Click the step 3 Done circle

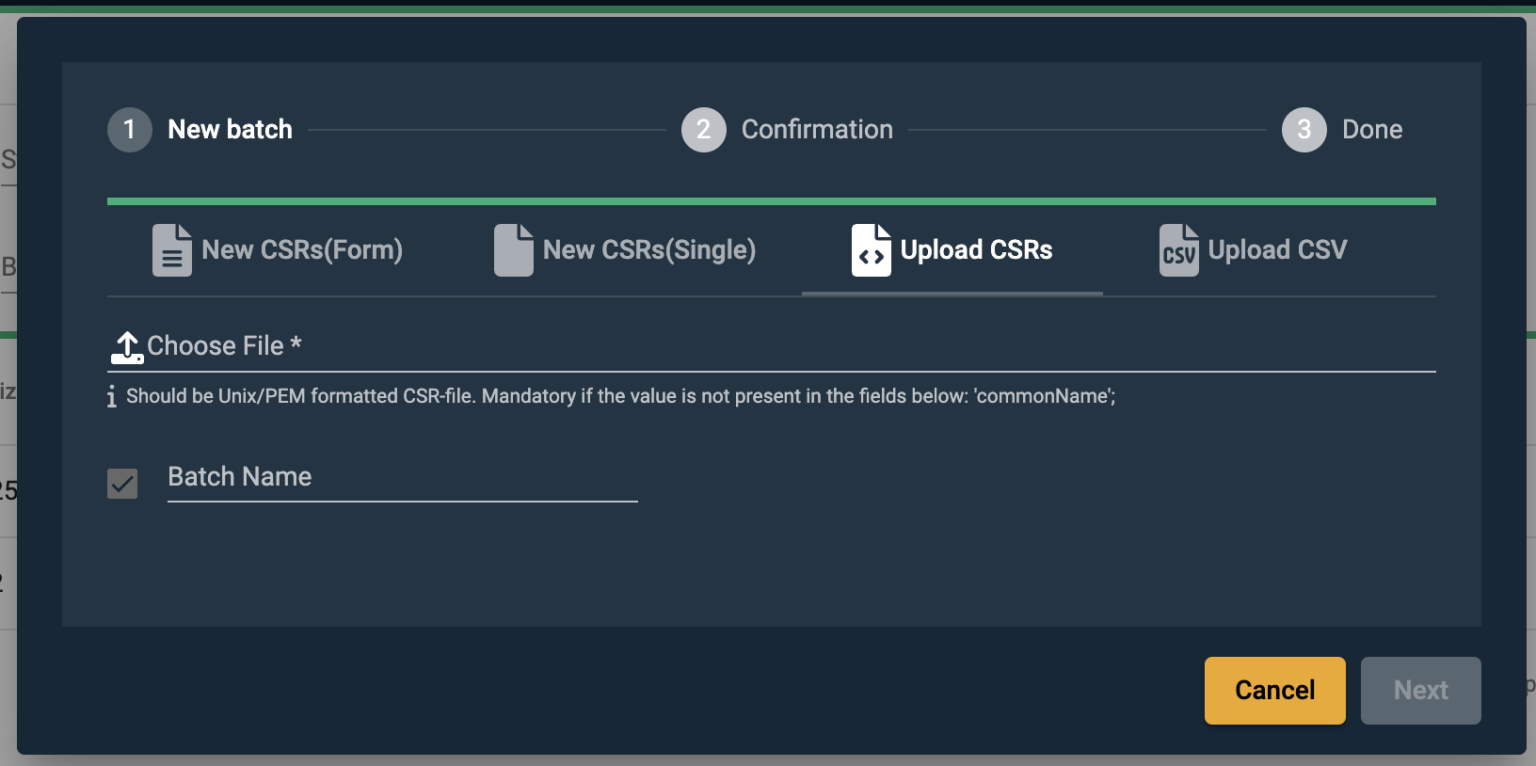[x=1304, y=129]
